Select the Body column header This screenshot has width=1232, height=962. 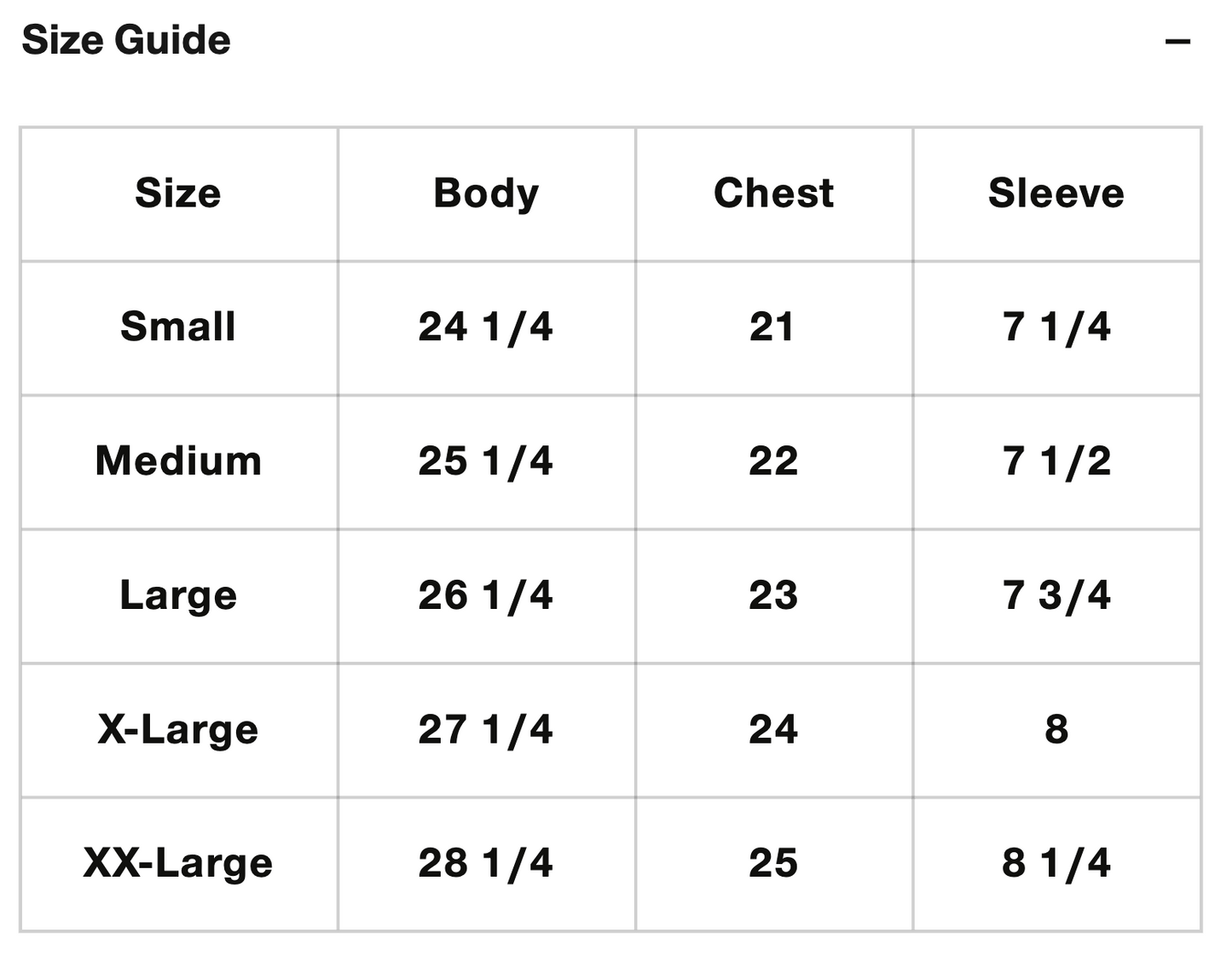486,194
